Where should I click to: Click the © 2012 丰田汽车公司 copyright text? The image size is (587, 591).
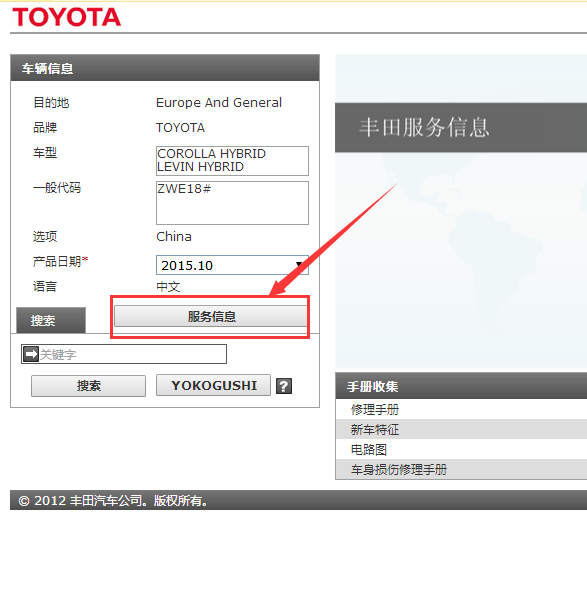coord(113,501)
